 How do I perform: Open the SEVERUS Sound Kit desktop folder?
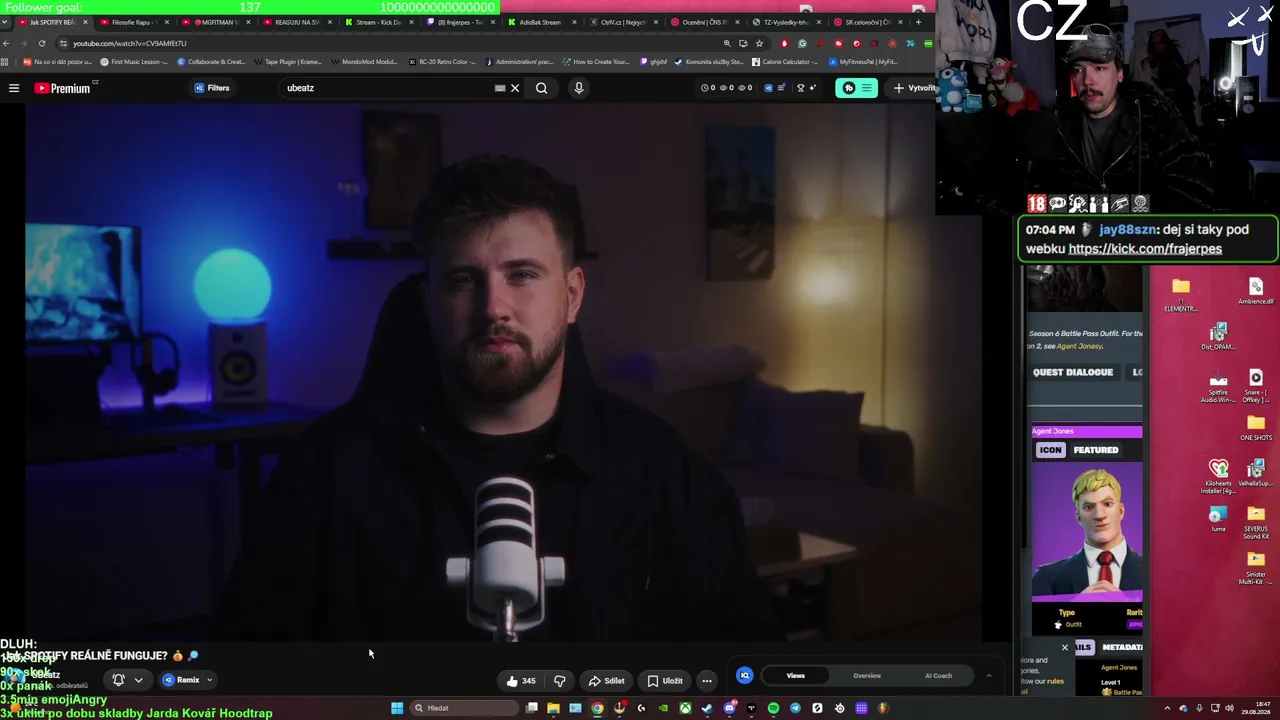point(1256,522)
